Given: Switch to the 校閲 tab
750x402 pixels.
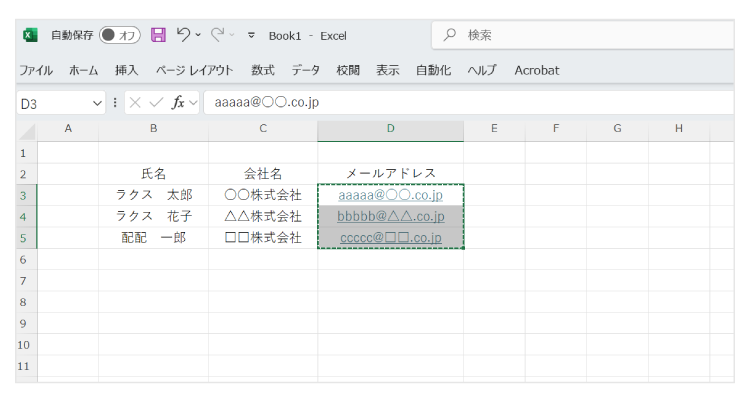Looking at the screenshot, I should 348,70.
